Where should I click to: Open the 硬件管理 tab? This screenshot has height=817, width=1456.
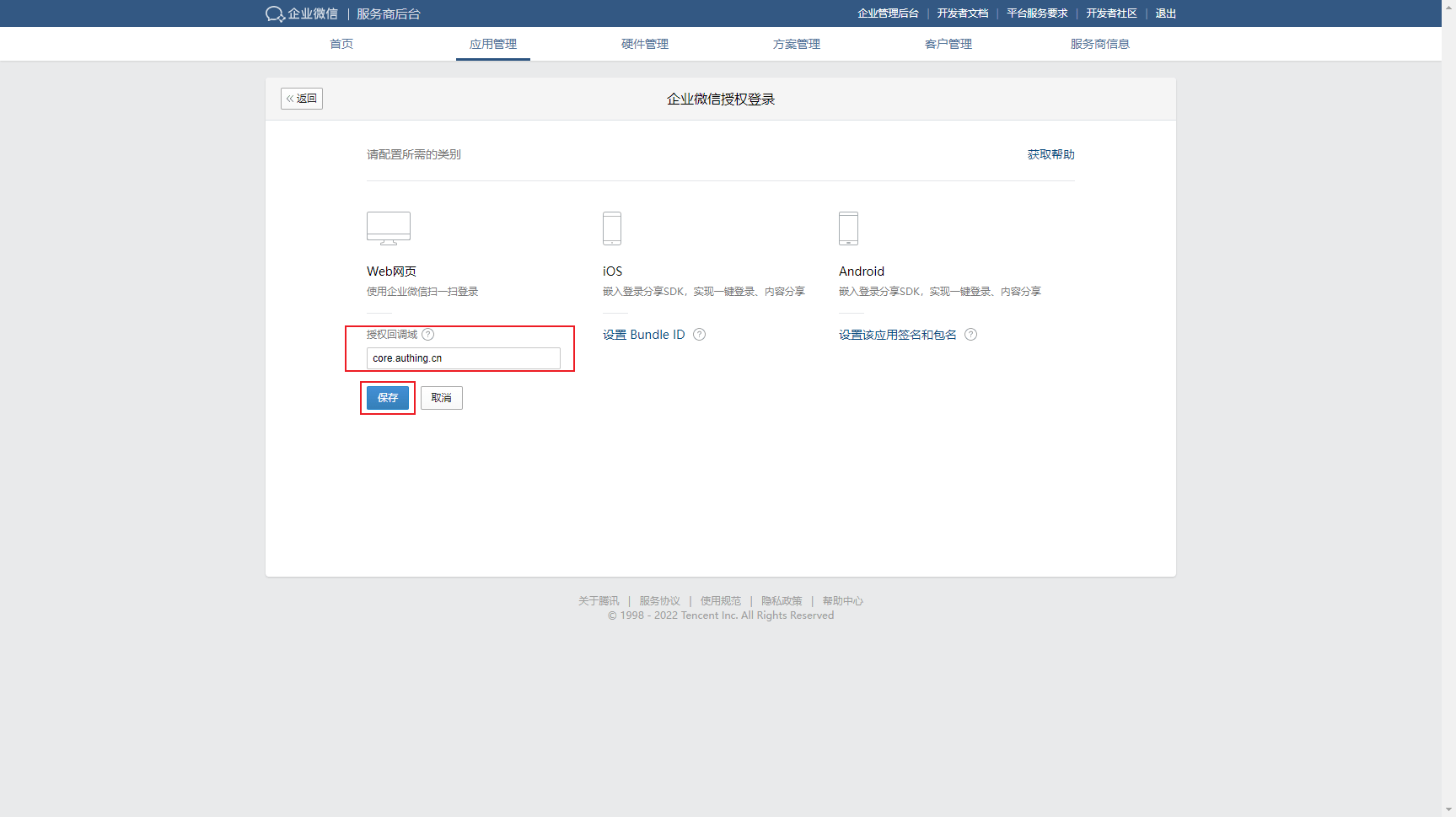click(645, 44)
